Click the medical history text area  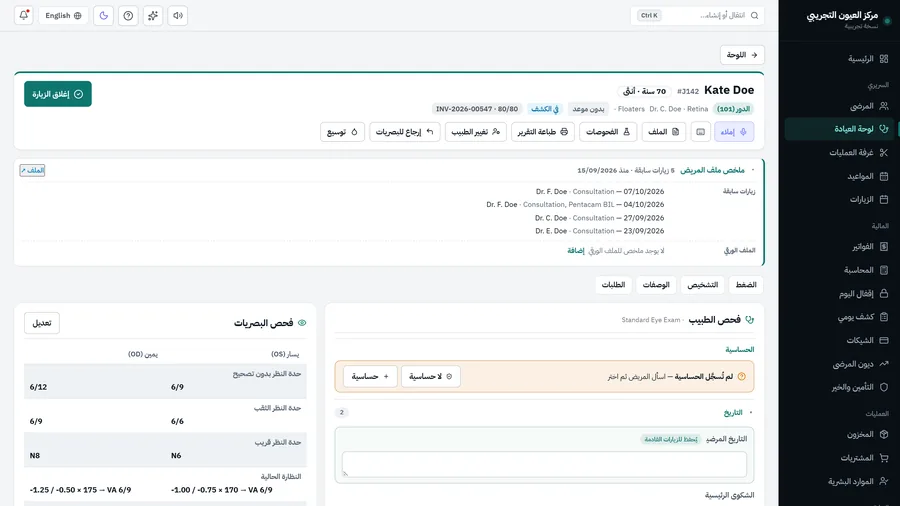pyautogui.click(x=544, y=464)
